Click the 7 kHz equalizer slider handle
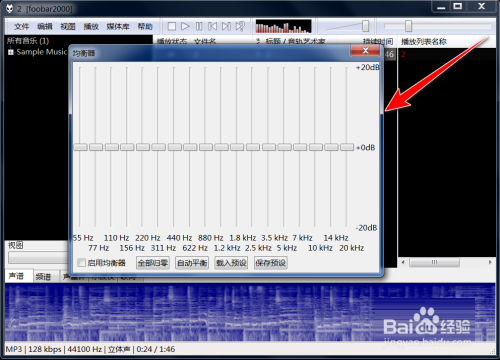500x360 pixels. click(x=300, y=147)
